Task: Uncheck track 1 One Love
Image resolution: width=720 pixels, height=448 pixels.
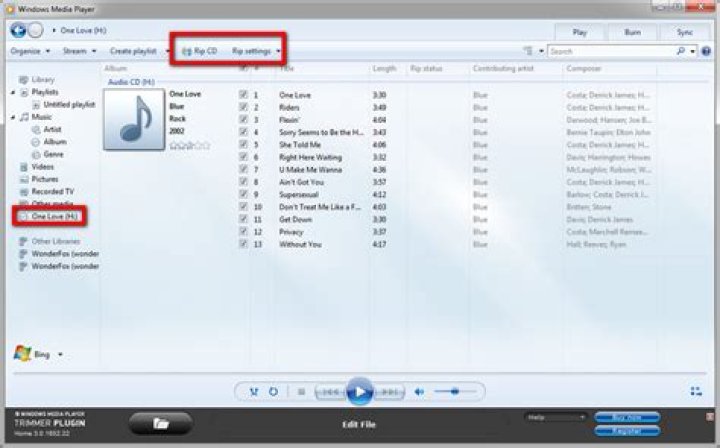Action: click(x=243, y=95)
